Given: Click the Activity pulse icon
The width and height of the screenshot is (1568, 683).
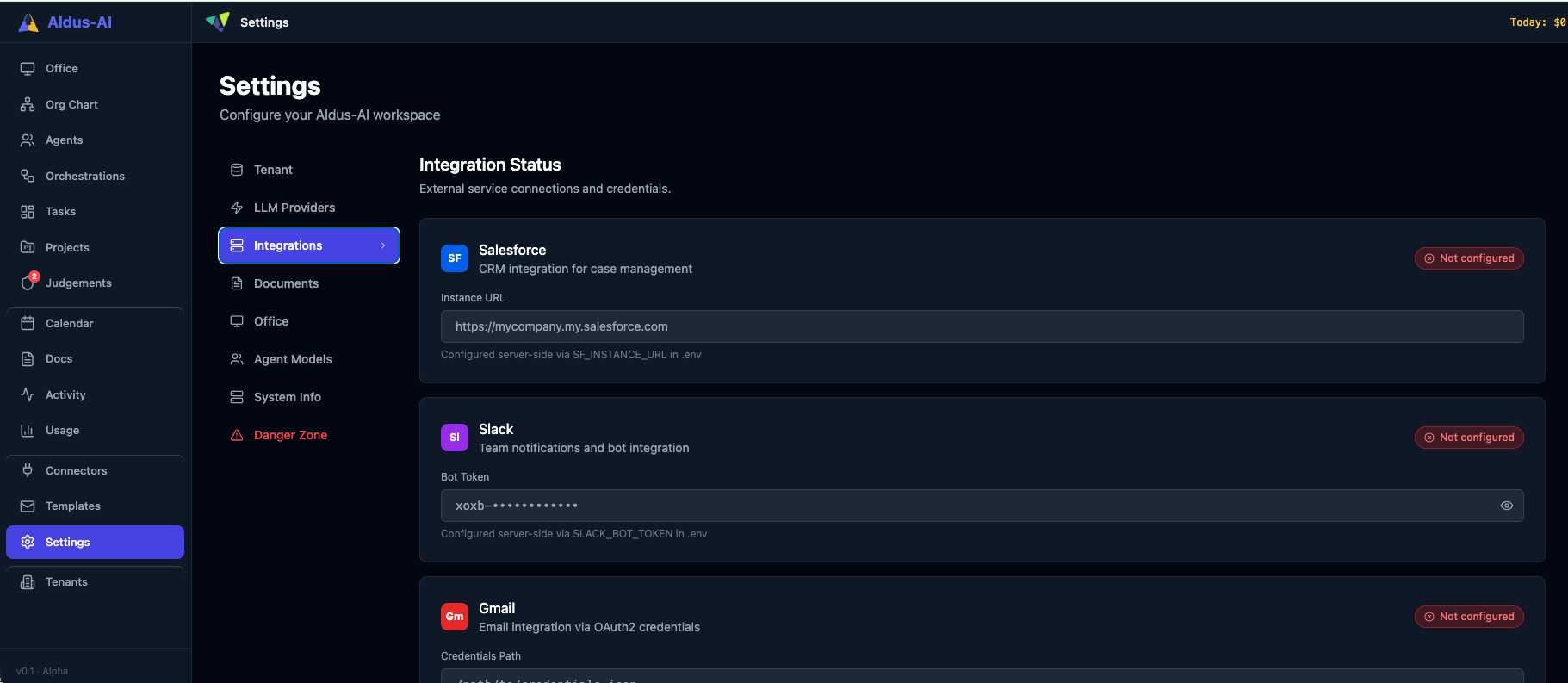Looking at the screenshot, I should coord(28,394).
